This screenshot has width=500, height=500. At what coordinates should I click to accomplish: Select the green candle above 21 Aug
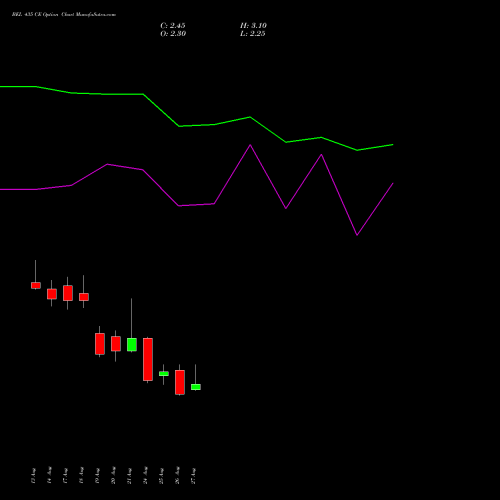pos(132,345)
